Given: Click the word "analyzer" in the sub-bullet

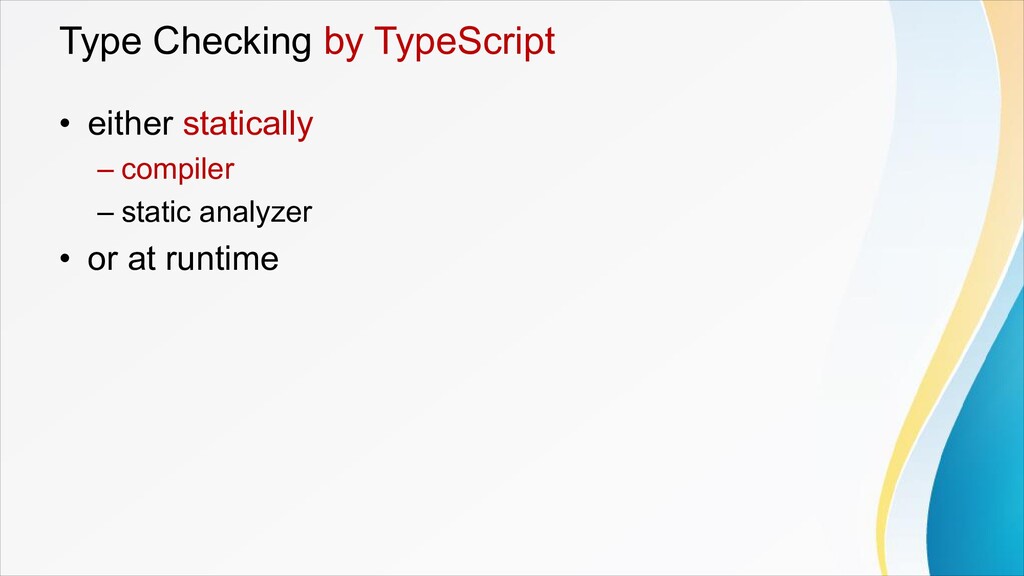Looking at the screenshot, I should pos(256,213).
